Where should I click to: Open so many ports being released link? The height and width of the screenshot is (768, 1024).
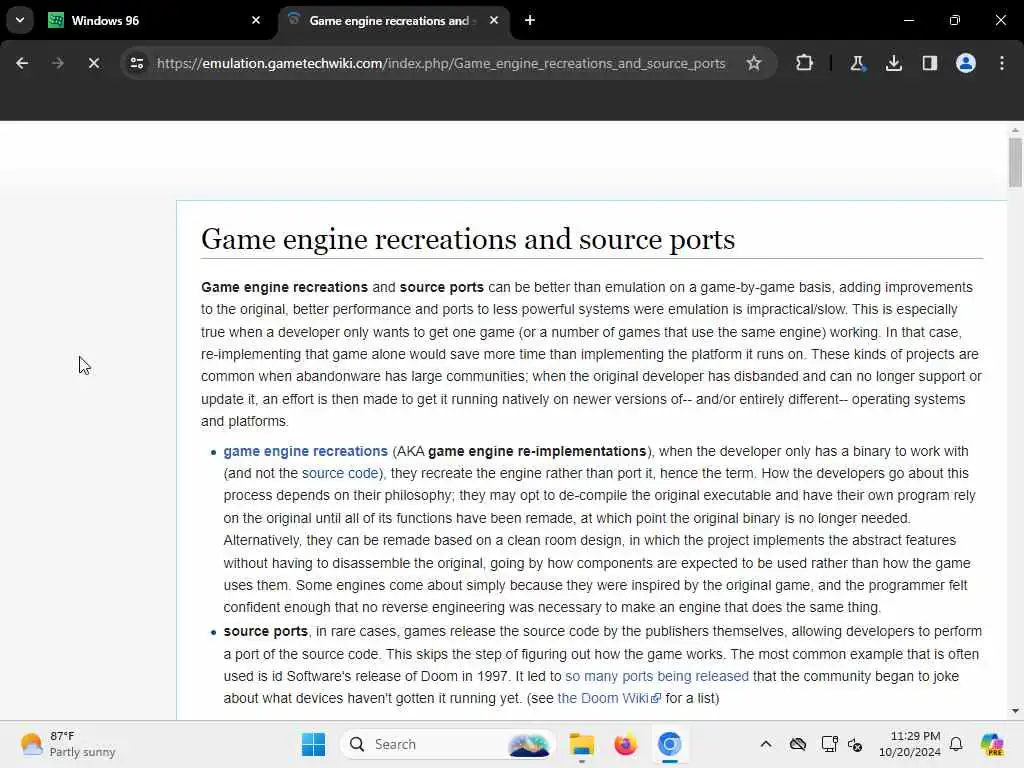tap(657, 677)
